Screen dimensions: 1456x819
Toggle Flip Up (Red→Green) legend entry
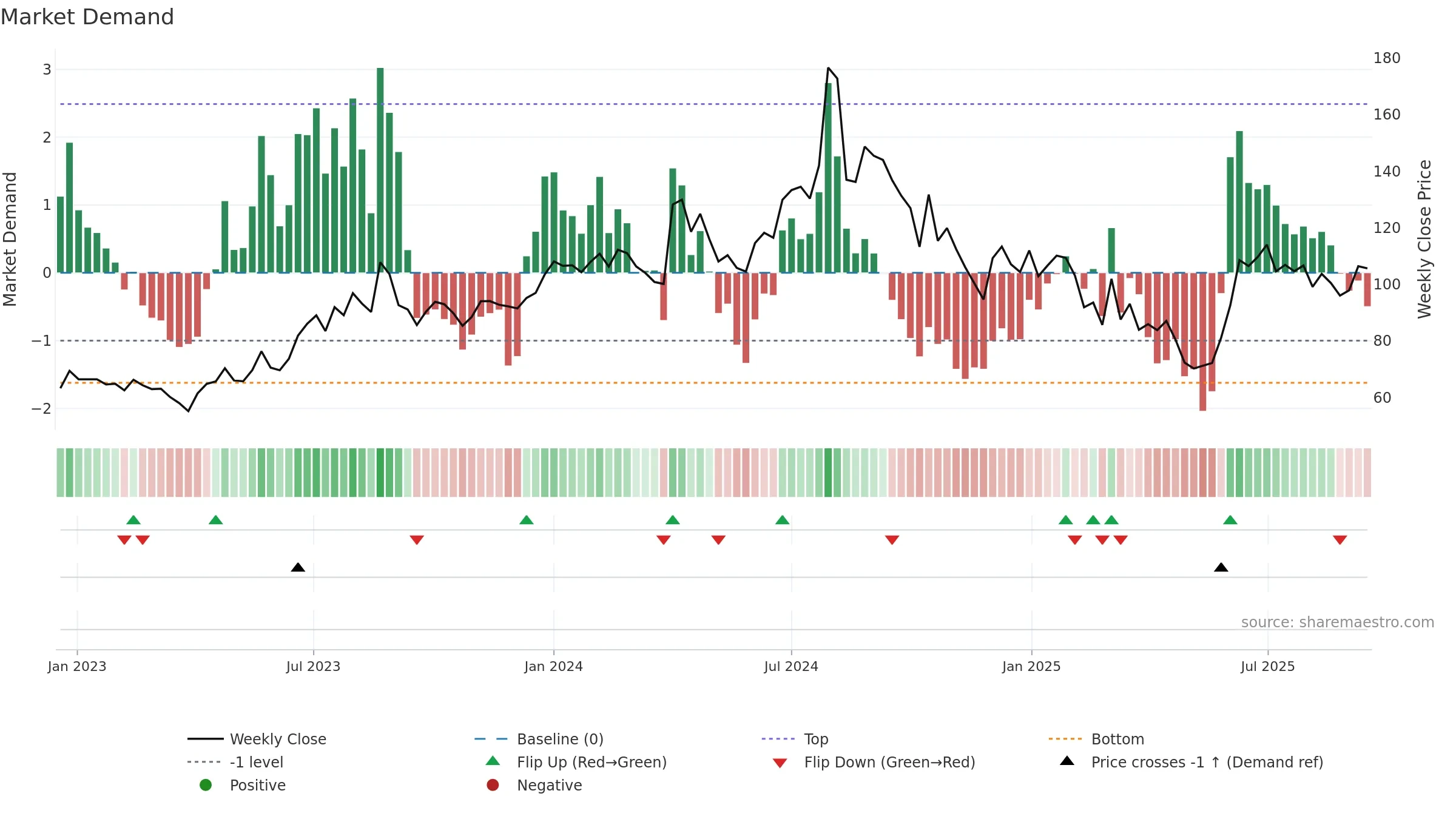pos(576,762)
